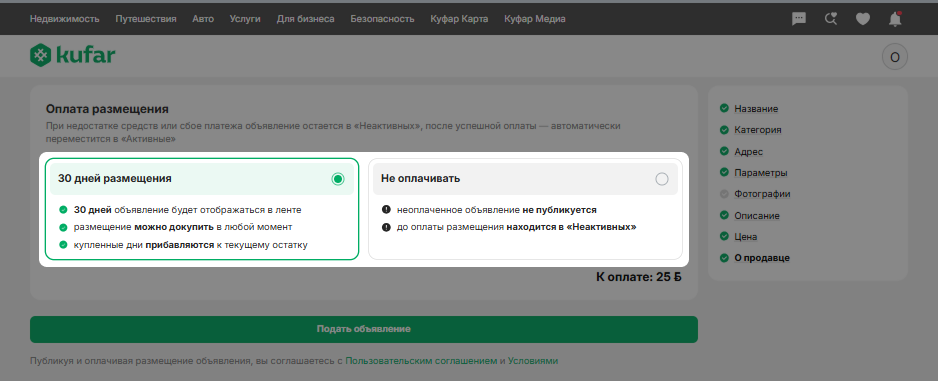Open favorites heart icon
This screenshot has height=381, width=938.
[x=863, y=19]
